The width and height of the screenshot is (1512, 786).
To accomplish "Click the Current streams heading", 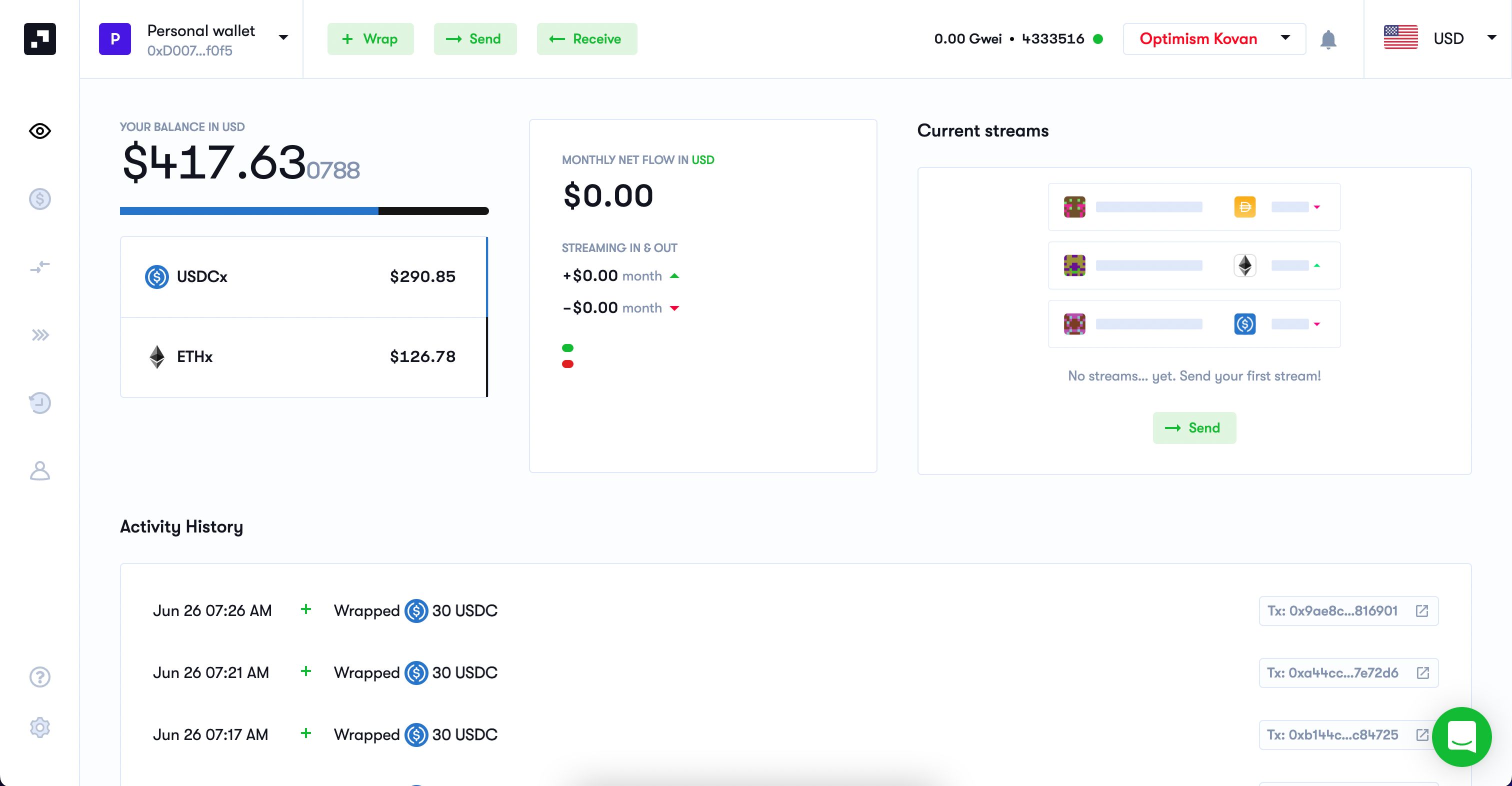I will click(983, 131).
